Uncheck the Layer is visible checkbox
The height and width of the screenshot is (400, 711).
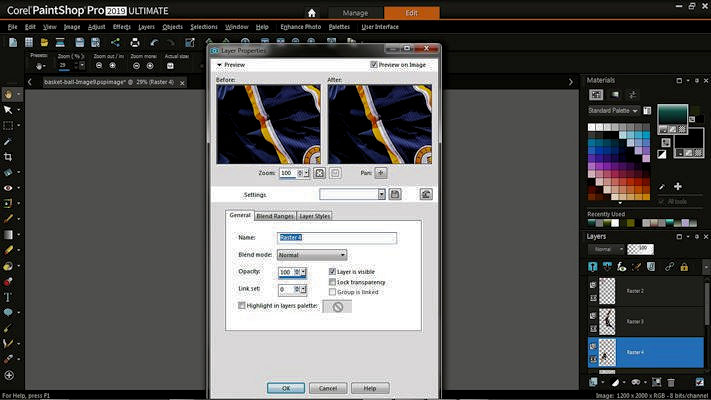(332, 272)
